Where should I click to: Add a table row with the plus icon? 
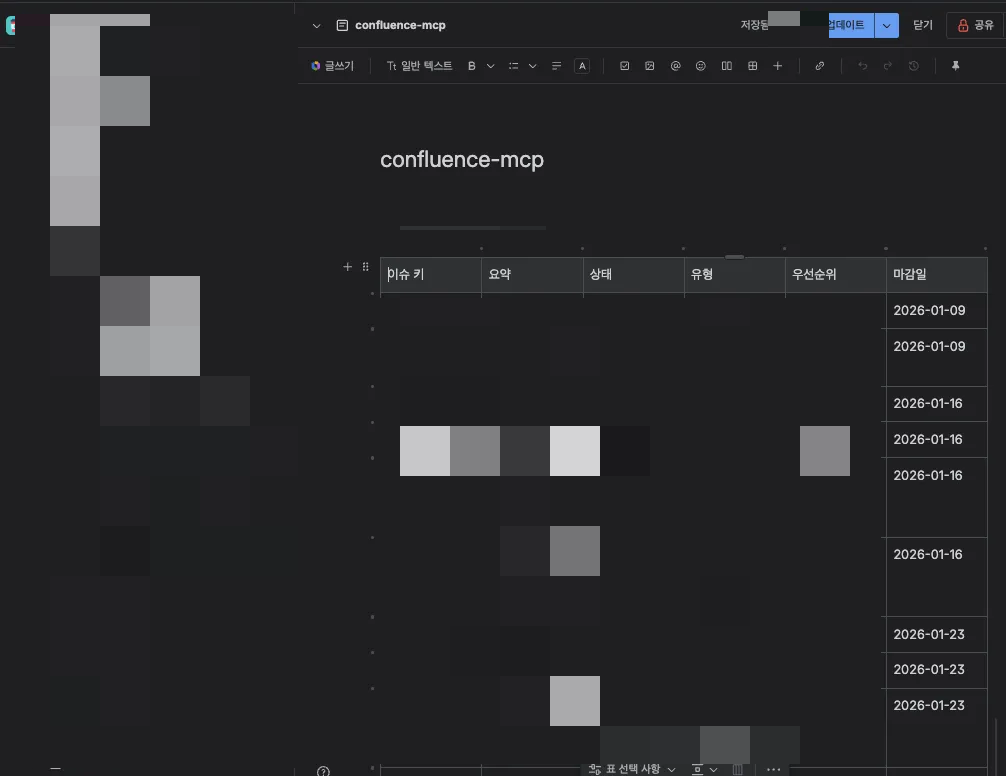(347, 267)
